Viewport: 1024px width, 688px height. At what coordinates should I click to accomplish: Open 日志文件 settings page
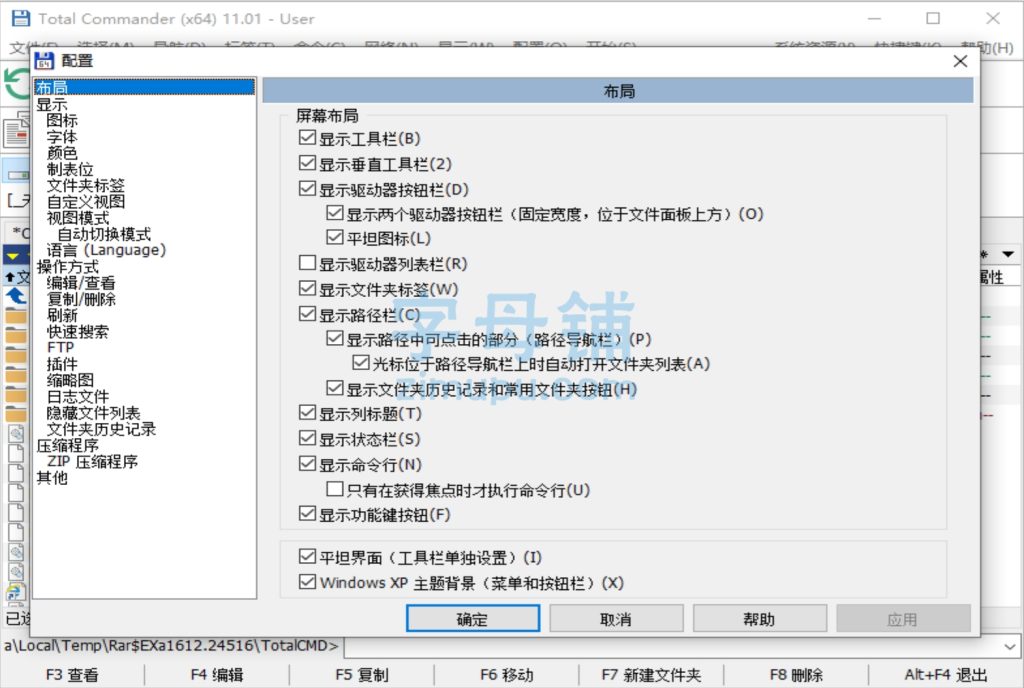[78, 396]
